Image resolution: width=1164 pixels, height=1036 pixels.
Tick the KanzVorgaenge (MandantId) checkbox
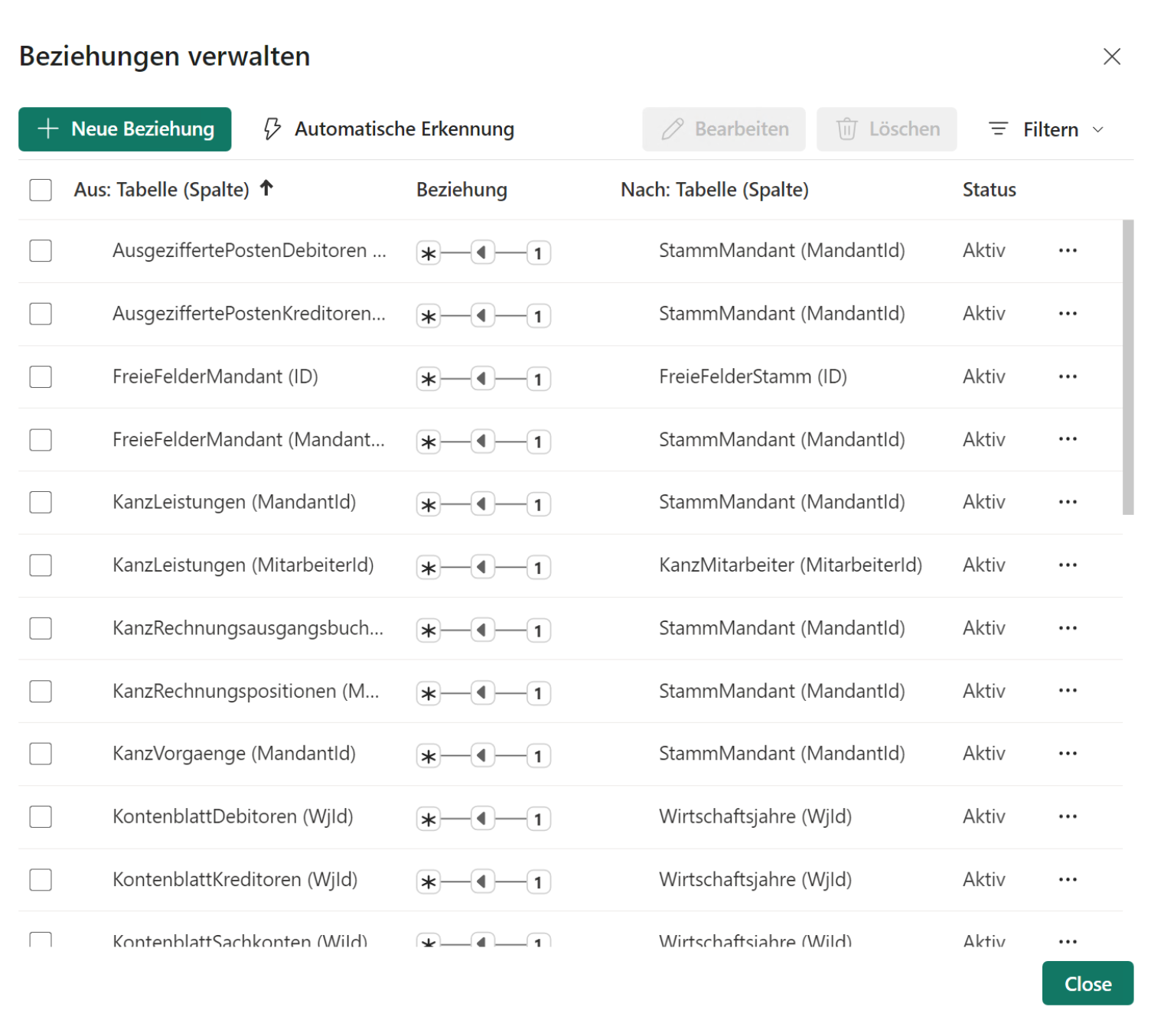tap(41, 754)
